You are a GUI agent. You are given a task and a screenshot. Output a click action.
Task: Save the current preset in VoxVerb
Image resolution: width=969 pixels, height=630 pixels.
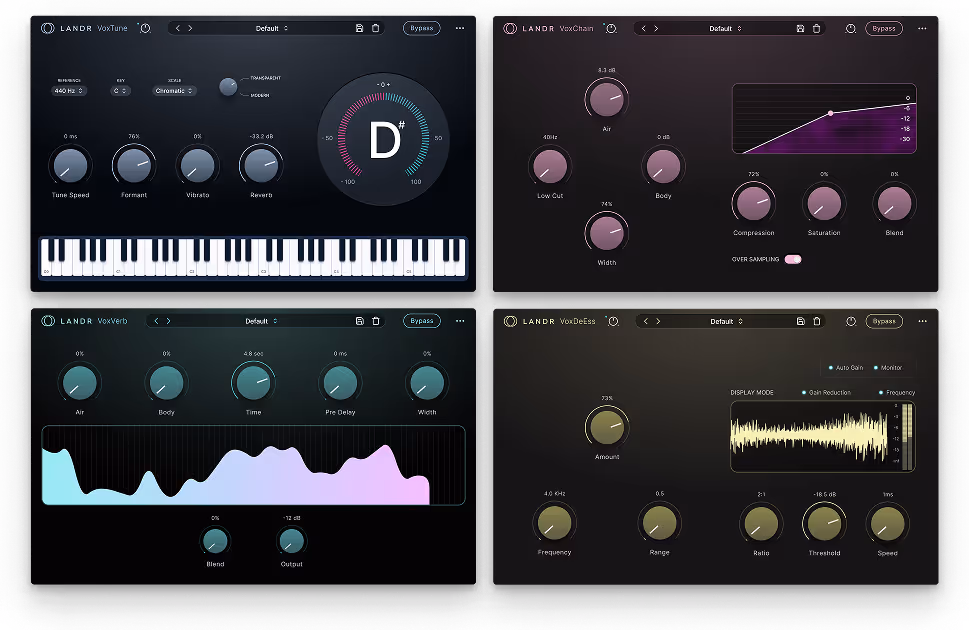[360, 321]
